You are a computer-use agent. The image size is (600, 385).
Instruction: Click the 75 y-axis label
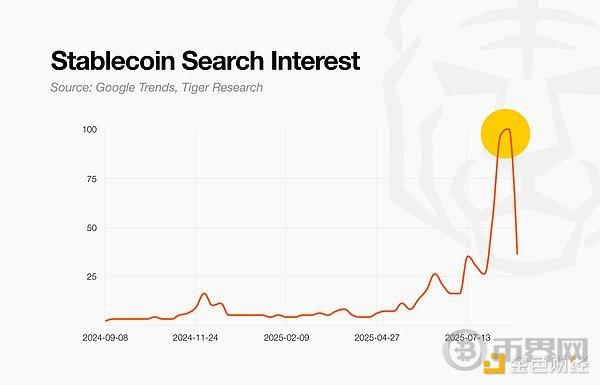pyautogui.click(x=91, y=179)
